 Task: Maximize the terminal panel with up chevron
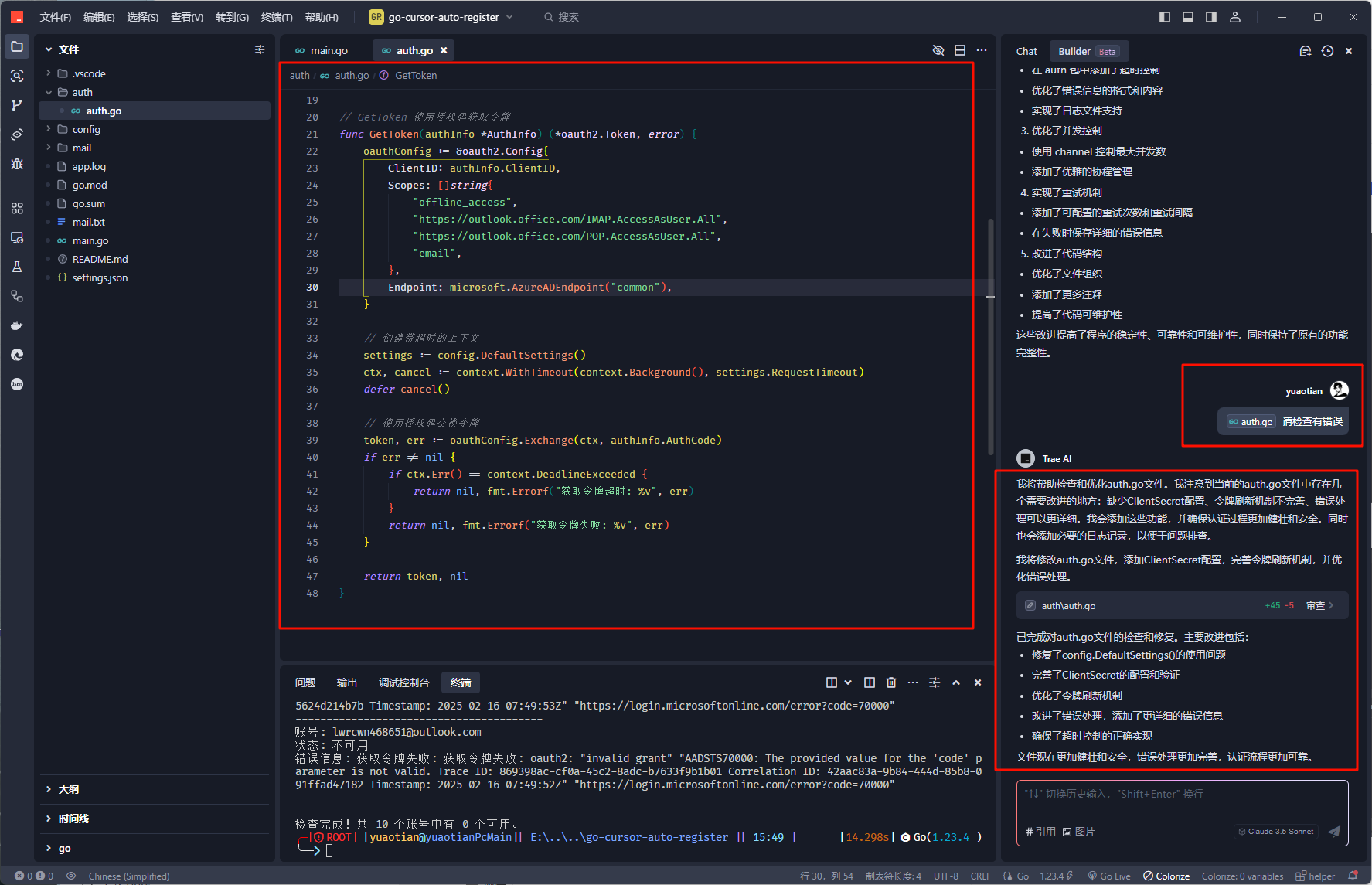click(x=956, y=682)
